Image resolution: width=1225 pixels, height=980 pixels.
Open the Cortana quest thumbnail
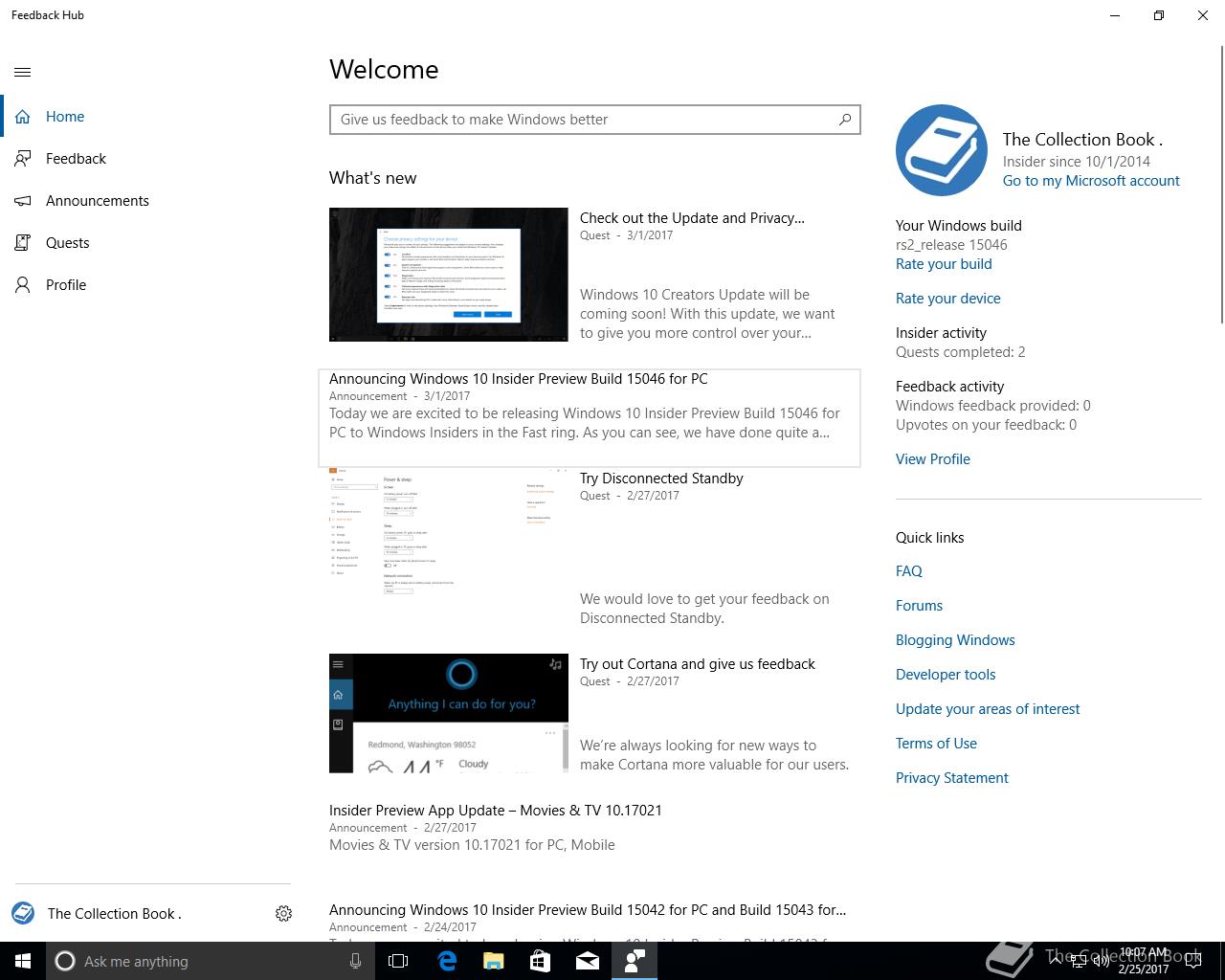coord(449,713)
